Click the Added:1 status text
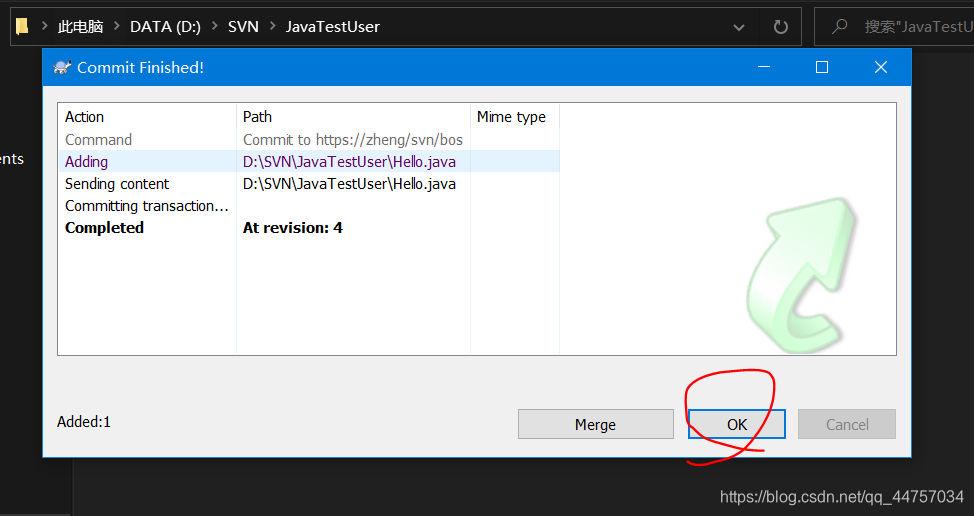974x516 pixels. (x=84, y=422)
